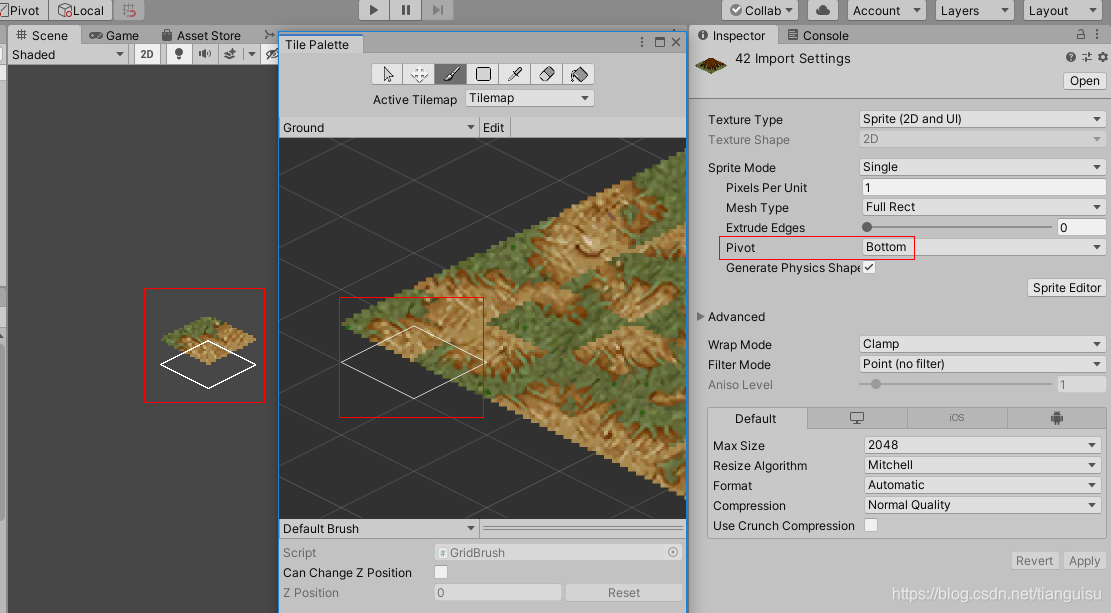The image size is (1111, 613).
Task: Maximize the Tile Palette window
Action: click(660, 43)
